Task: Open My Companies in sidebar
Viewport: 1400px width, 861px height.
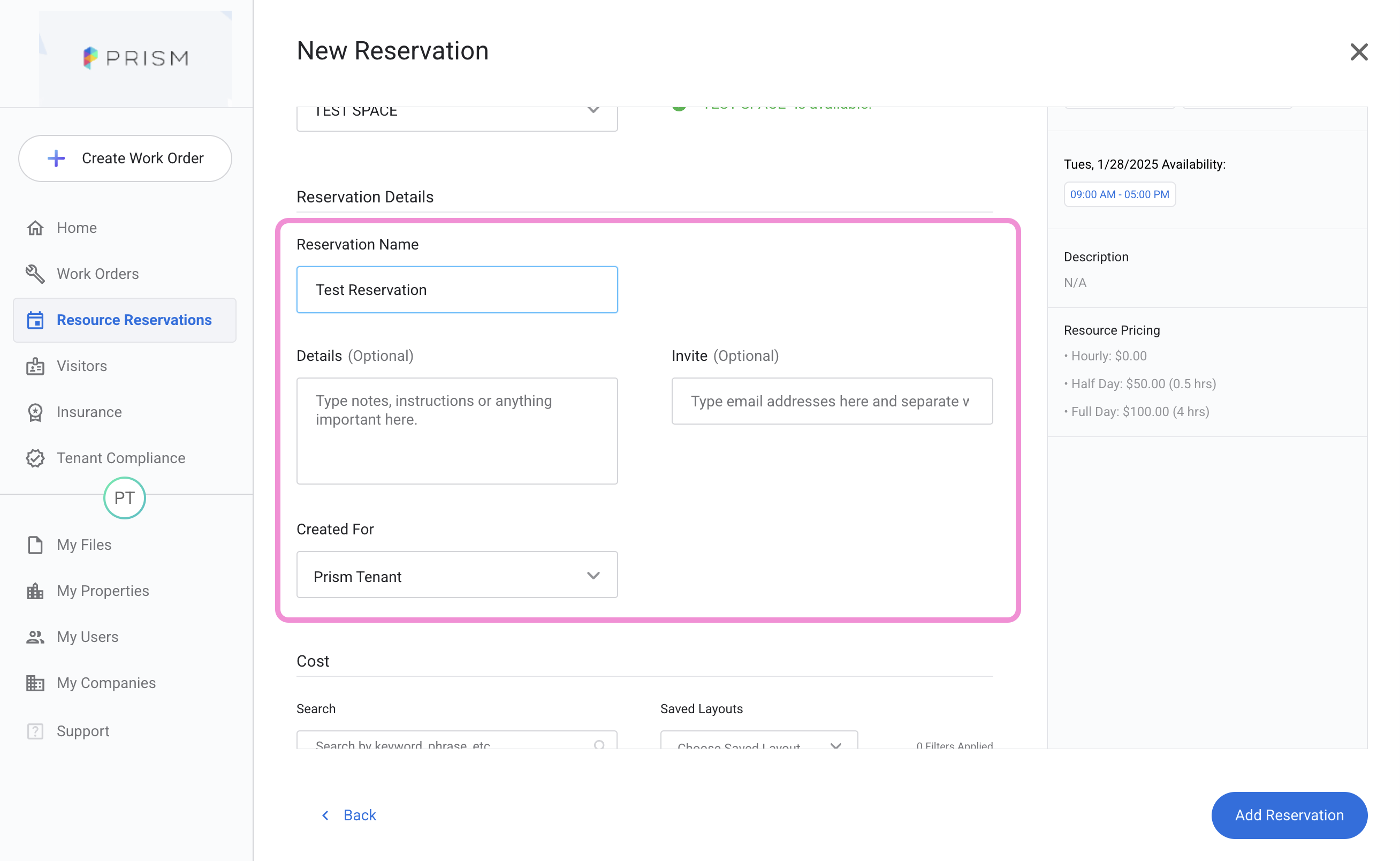Action: pos(106,683)
